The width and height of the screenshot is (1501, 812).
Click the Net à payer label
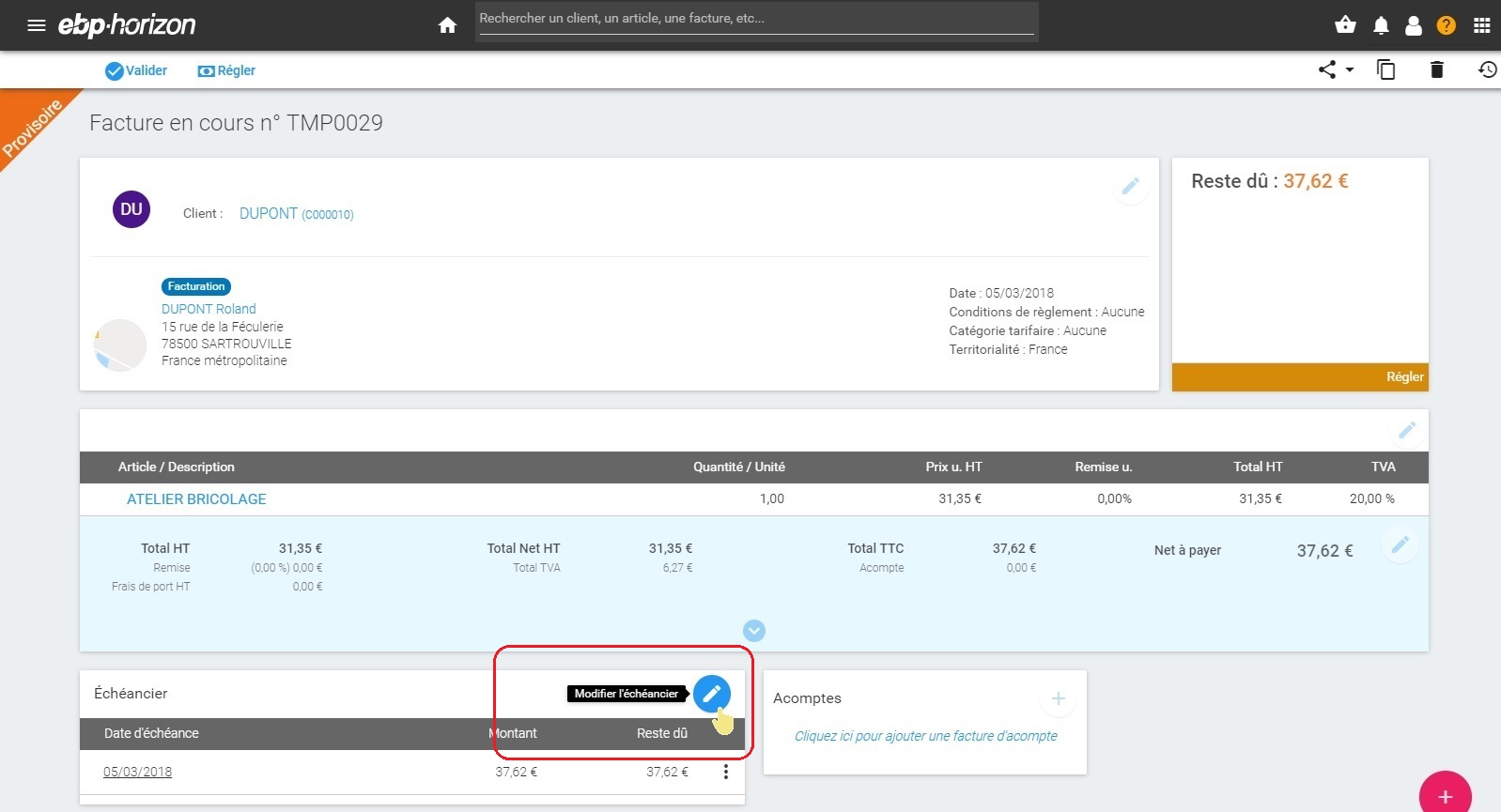pyautogui.click(x=1187, y=550)
